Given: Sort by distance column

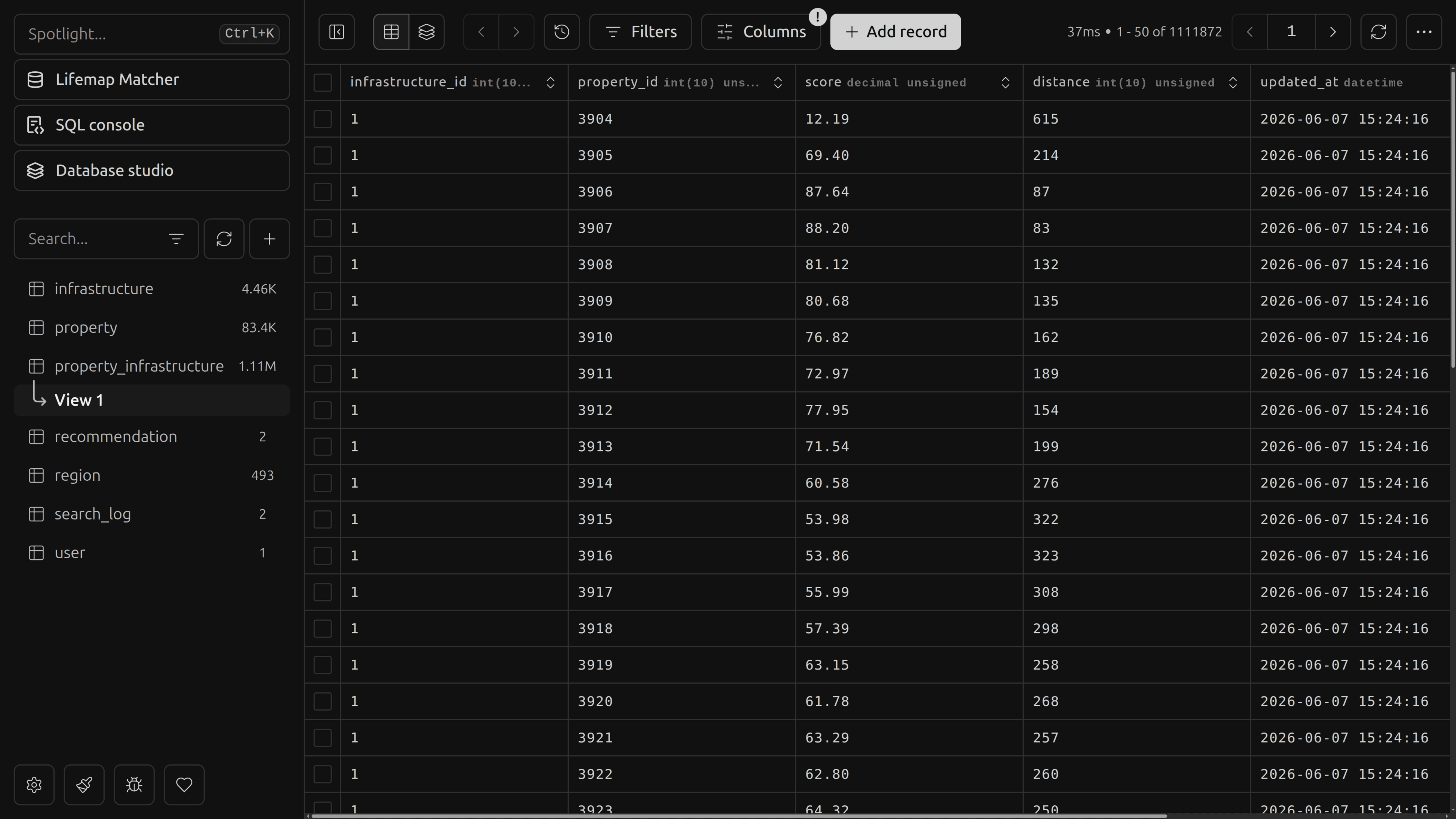Looking at the screenshot, I should [1233, 83].
